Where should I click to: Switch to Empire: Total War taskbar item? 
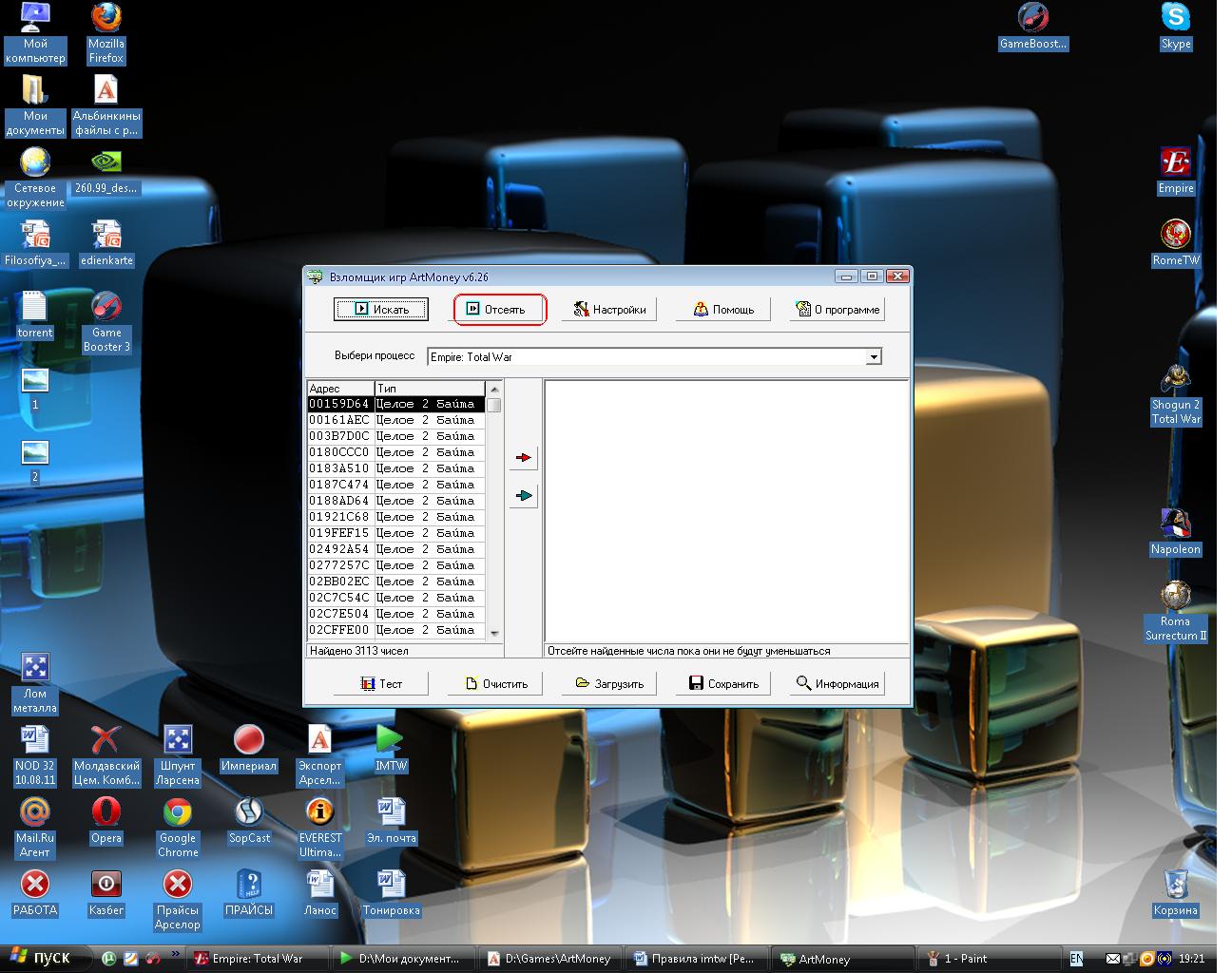tap(259, 959)
